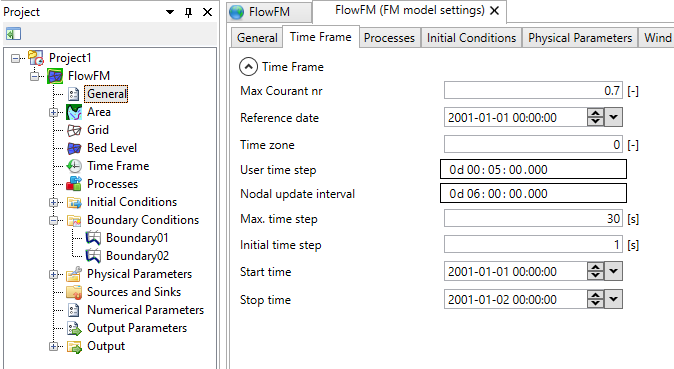
Task: Open Time Frame clock icon in tree
Action: [74, 166]
